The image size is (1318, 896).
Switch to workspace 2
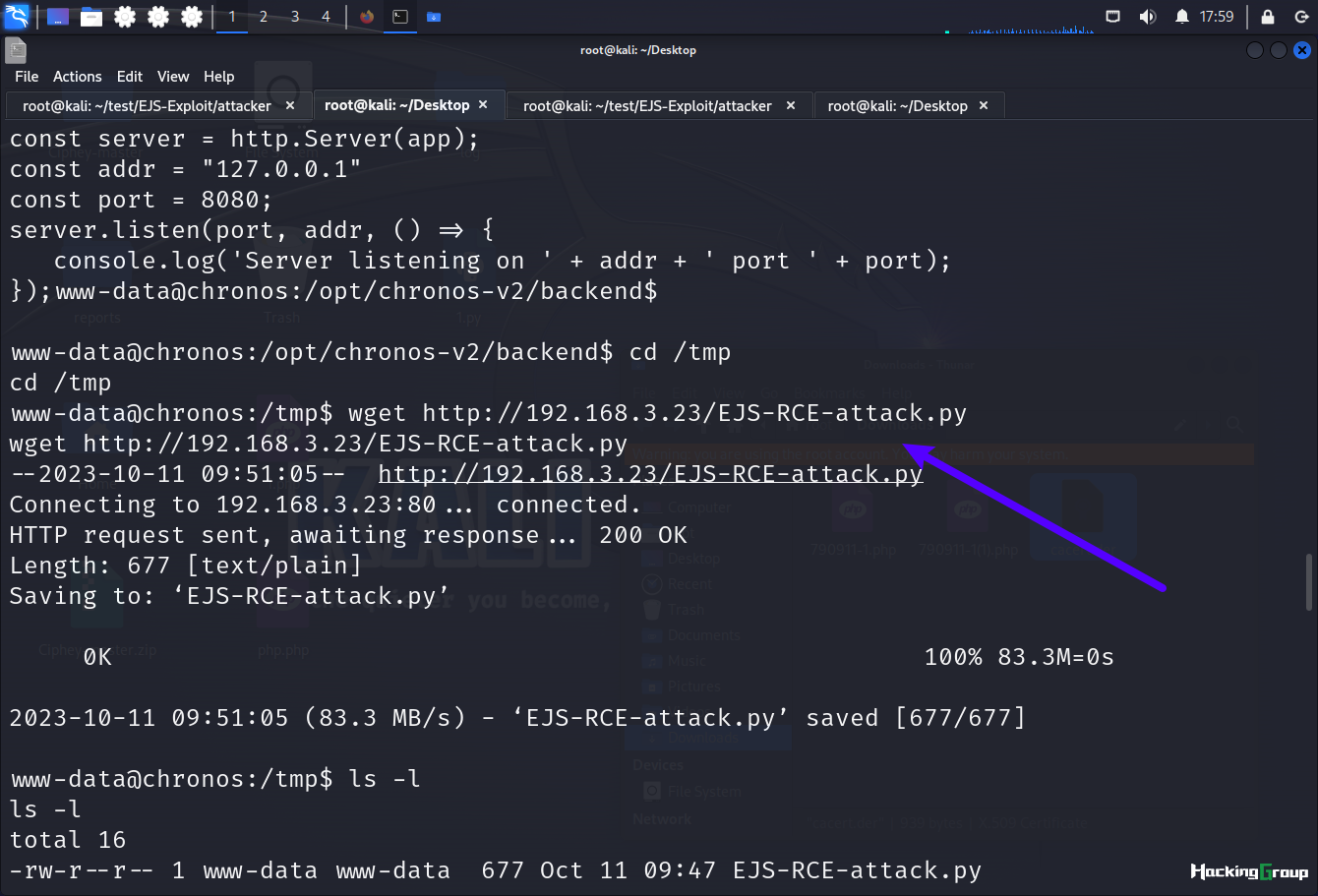pos(264,17)
